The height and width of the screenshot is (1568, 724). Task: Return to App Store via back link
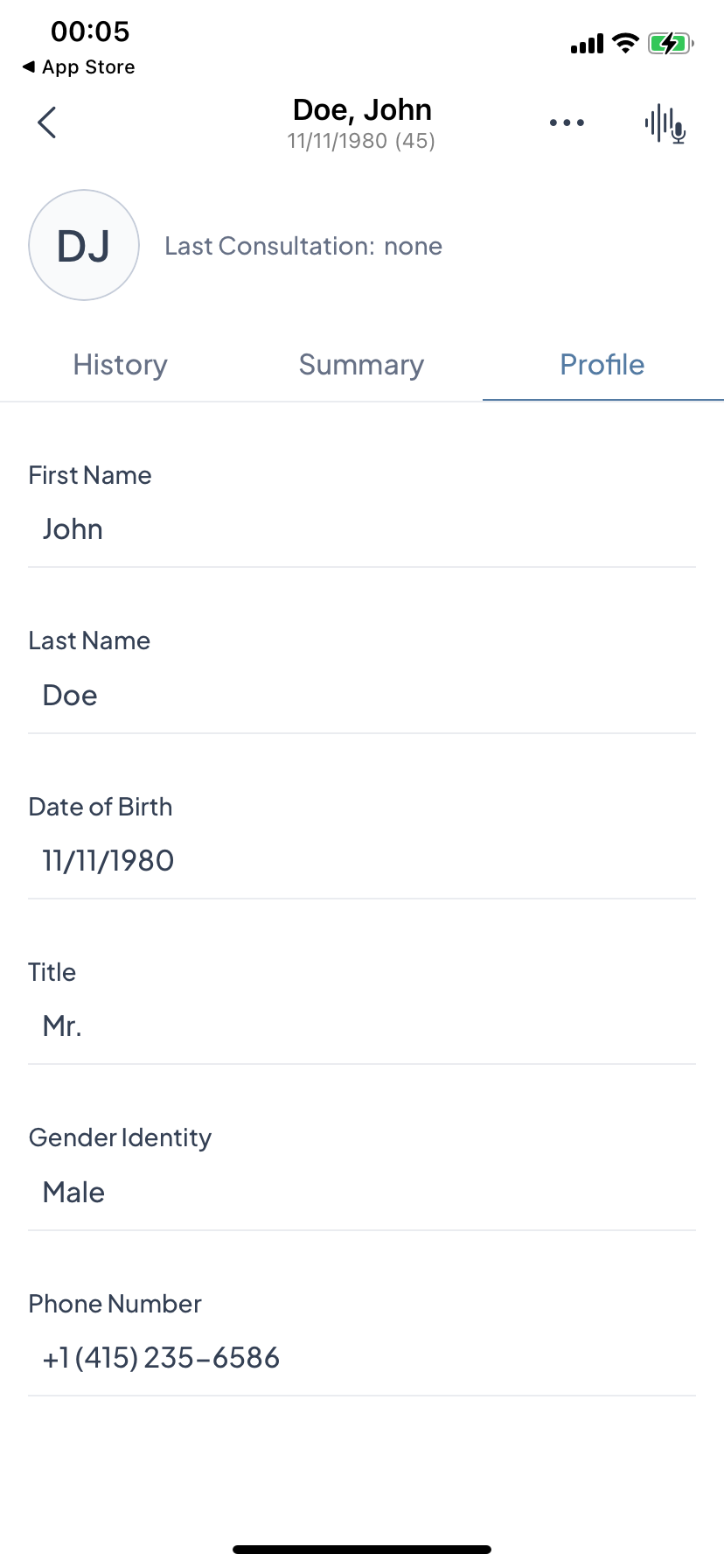pos(79,67)
